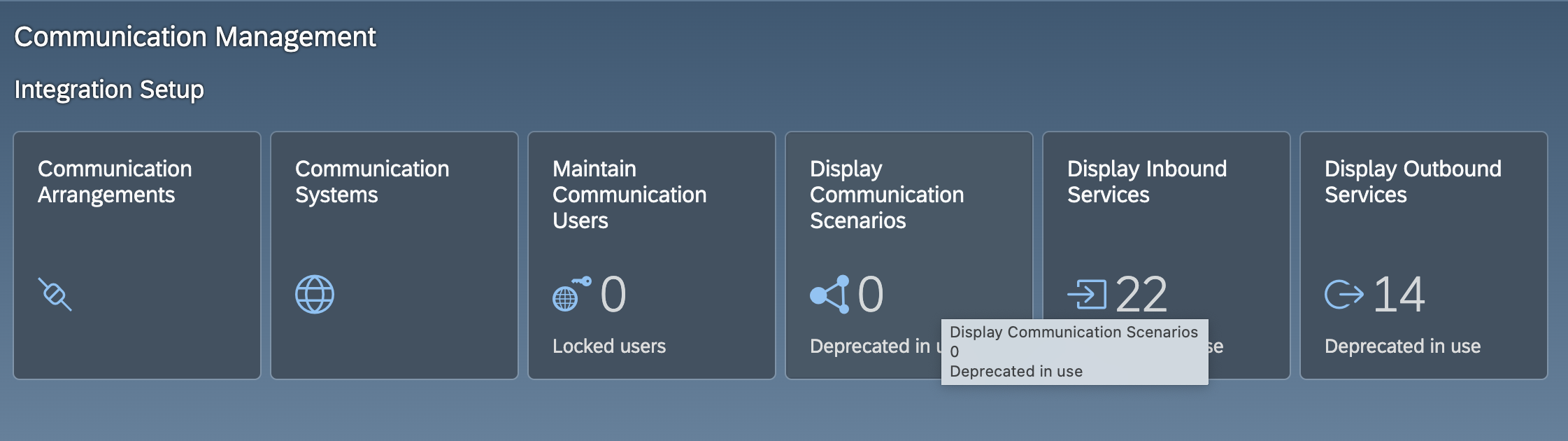The width and height of the screenshot is (1568, 441).
Task: Click the Integration Setup section heading
Action: [109, 90]
